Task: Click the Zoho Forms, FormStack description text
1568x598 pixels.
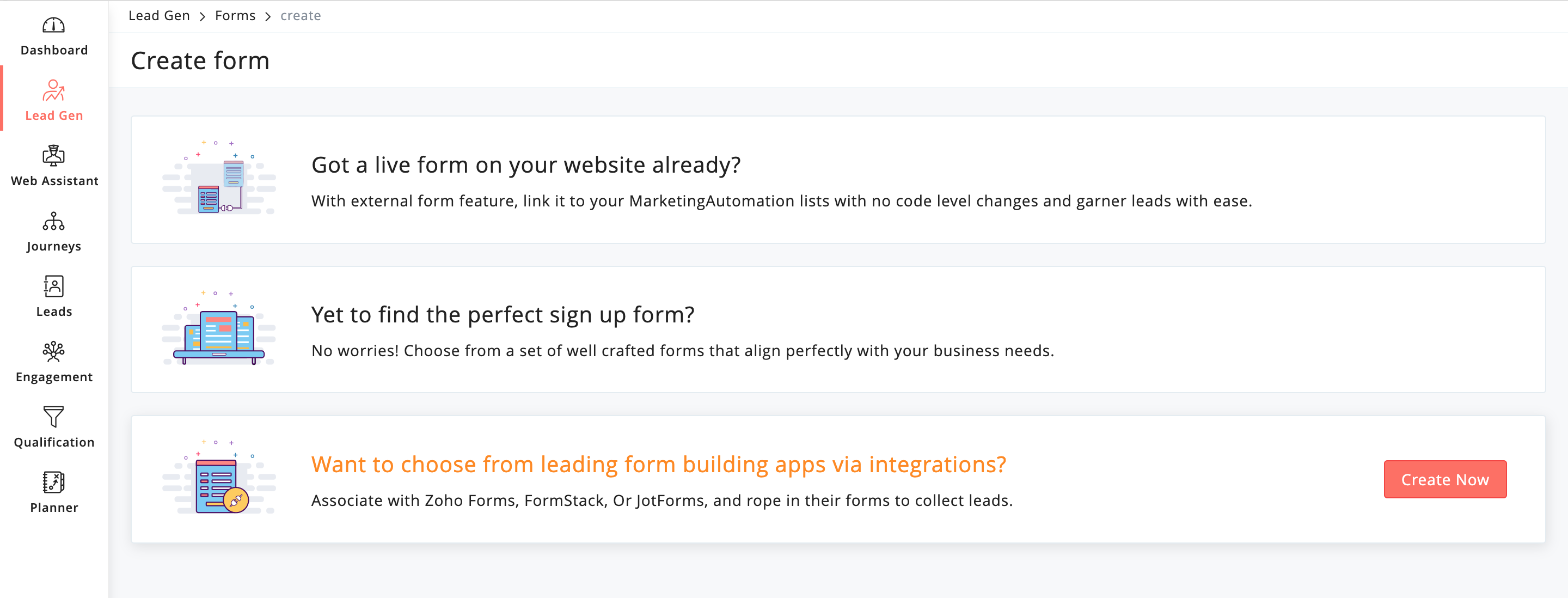Action: (662, 501)
